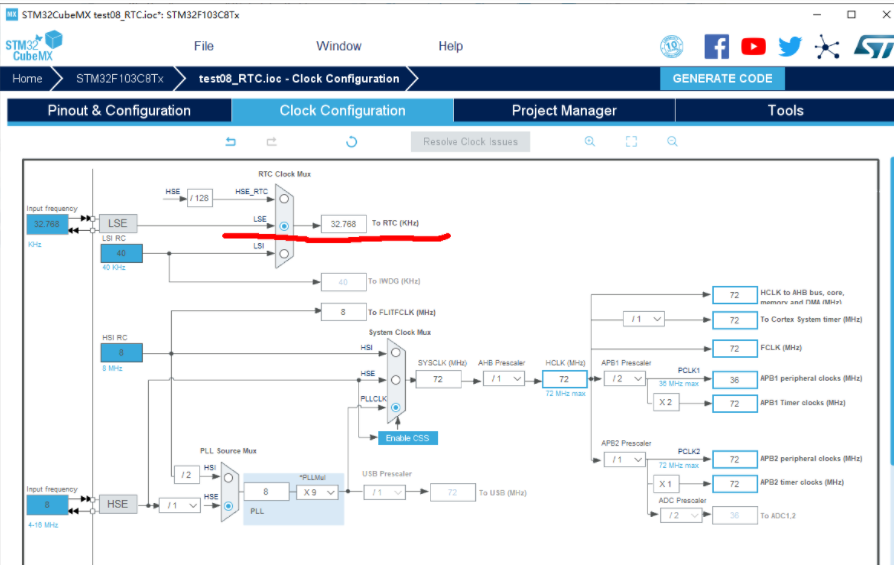Reset the clock configuration with refresh icon
894x565 pixels.
click(352, 141)
